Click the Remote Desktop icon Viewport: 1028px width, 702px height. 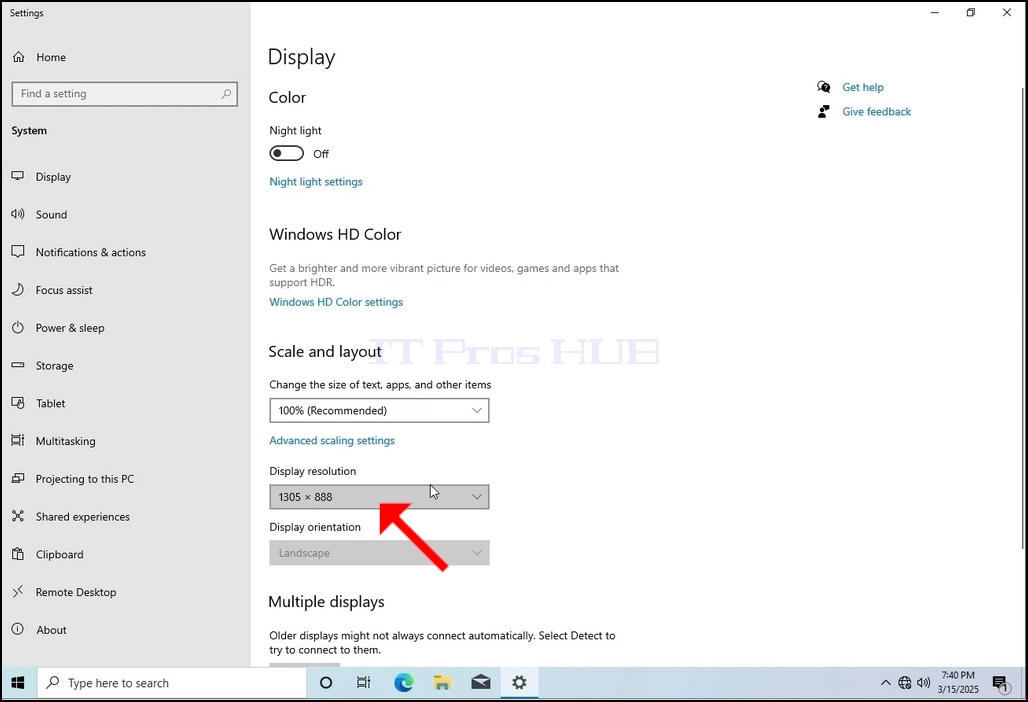[18, 592]
